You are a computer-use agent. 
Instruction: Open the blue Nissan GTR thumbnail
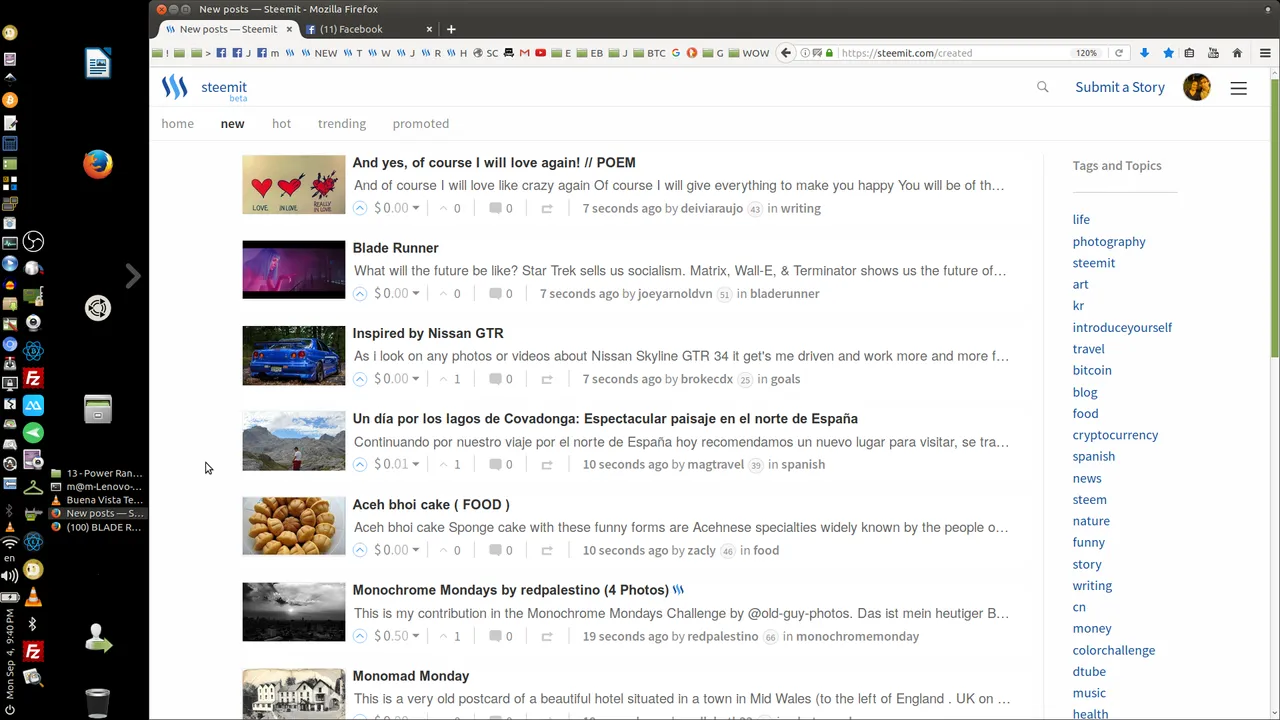pos(294,355)
